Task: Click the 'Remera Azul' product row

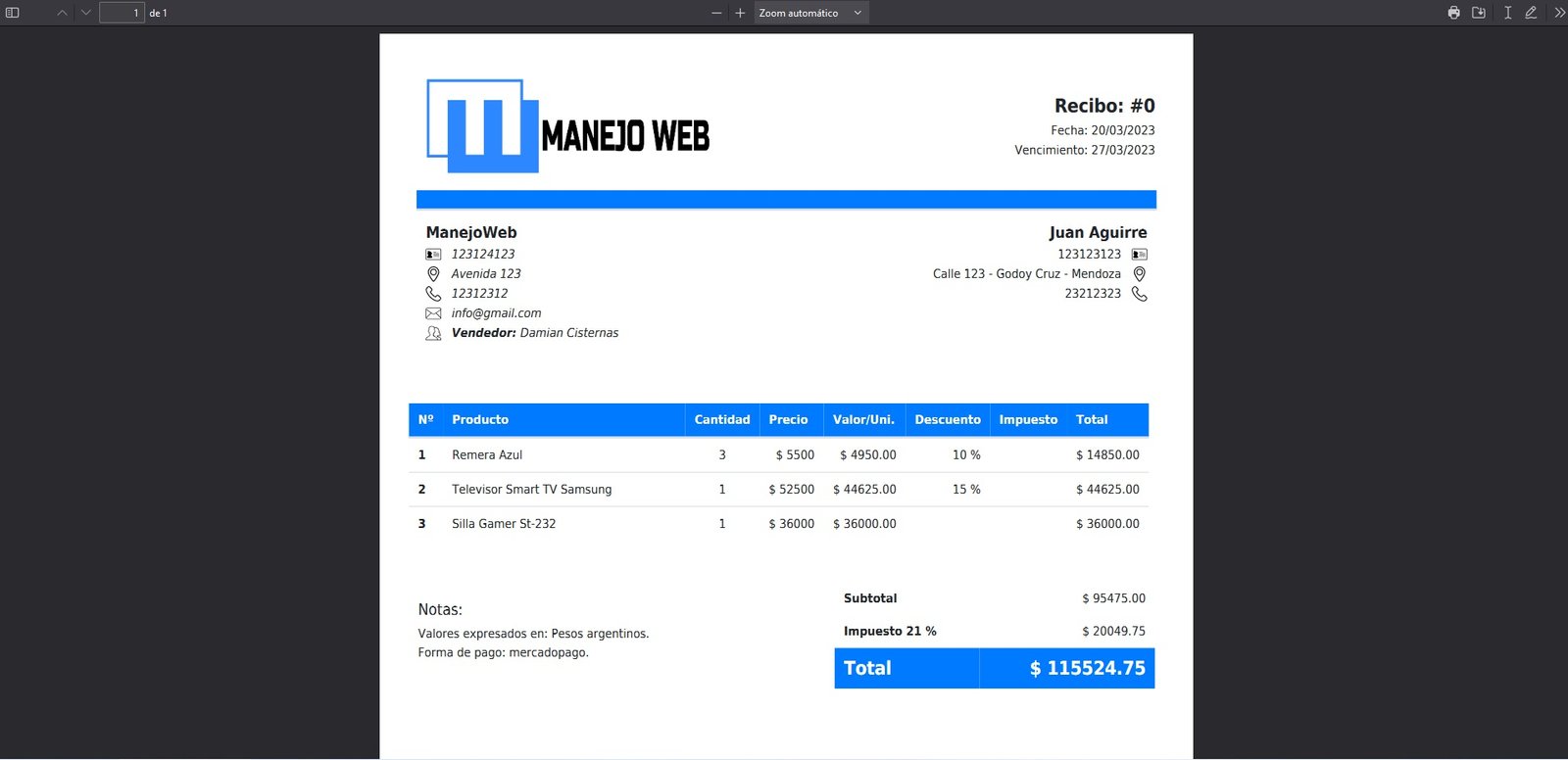Action: pyautogui.click(x=778, y=455)
